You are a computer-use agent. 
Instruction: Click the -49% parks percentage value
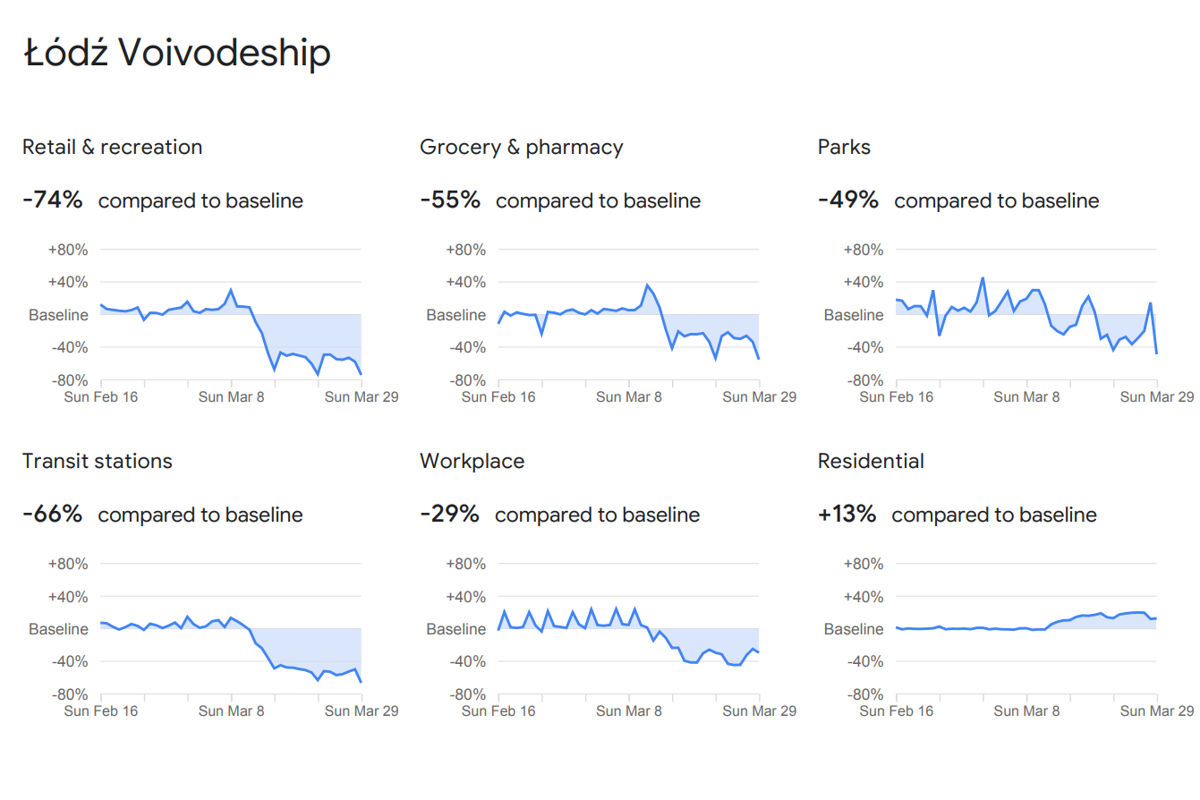[848, 200]
